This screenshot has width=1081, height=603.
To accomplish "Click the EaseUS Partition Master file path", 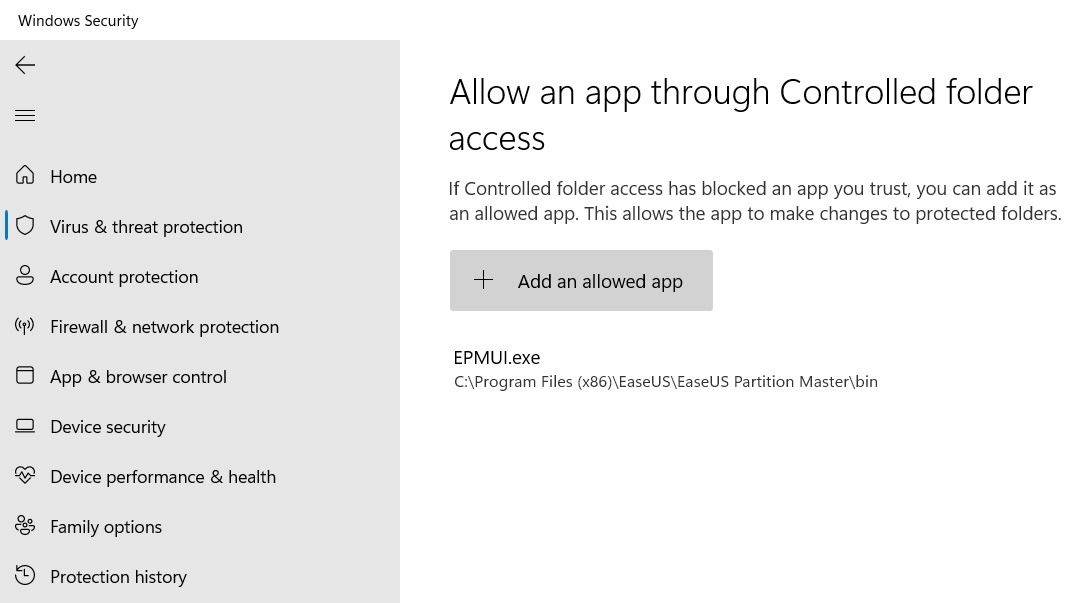I will click(x=664, y=381).
